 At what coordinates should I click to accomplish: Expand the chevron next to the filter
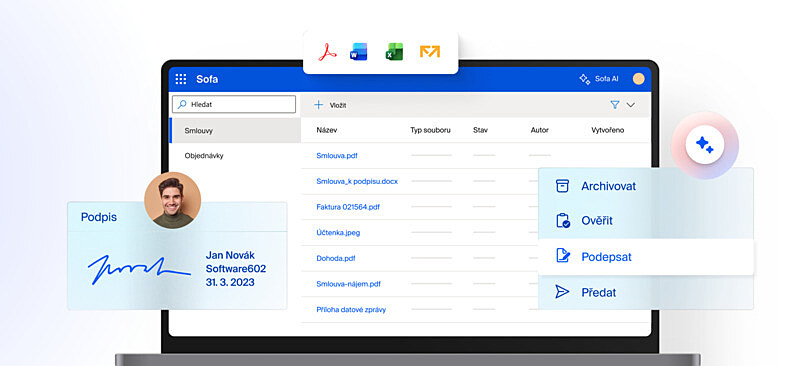(631, 105)
